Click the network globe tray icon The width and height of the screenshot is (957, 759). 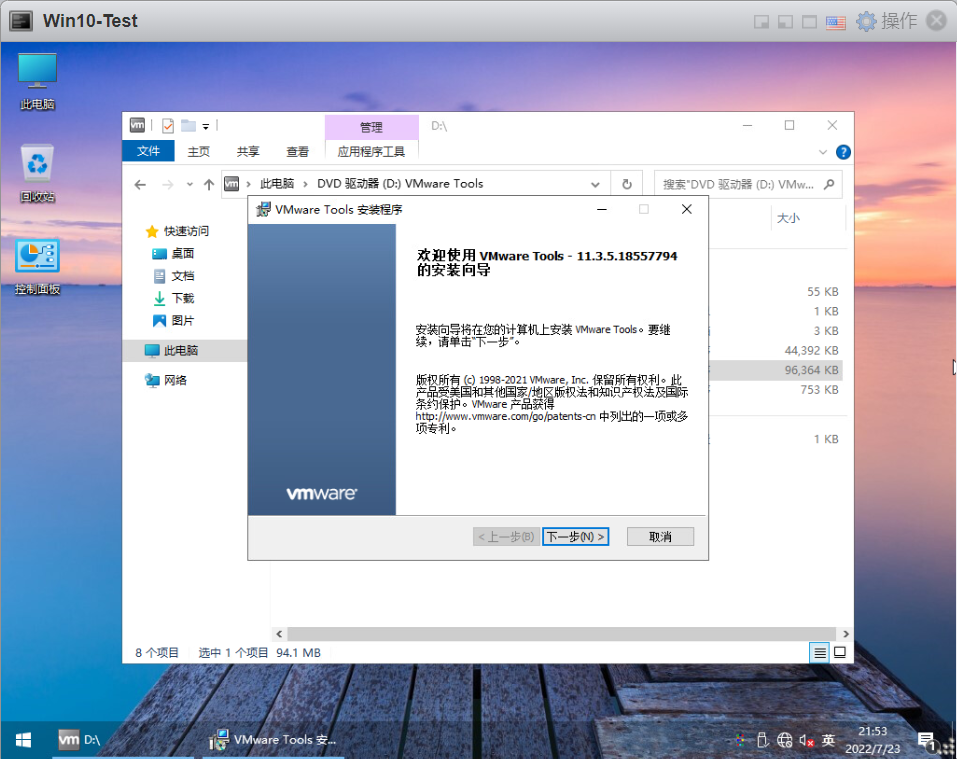(x=784, y=740)
